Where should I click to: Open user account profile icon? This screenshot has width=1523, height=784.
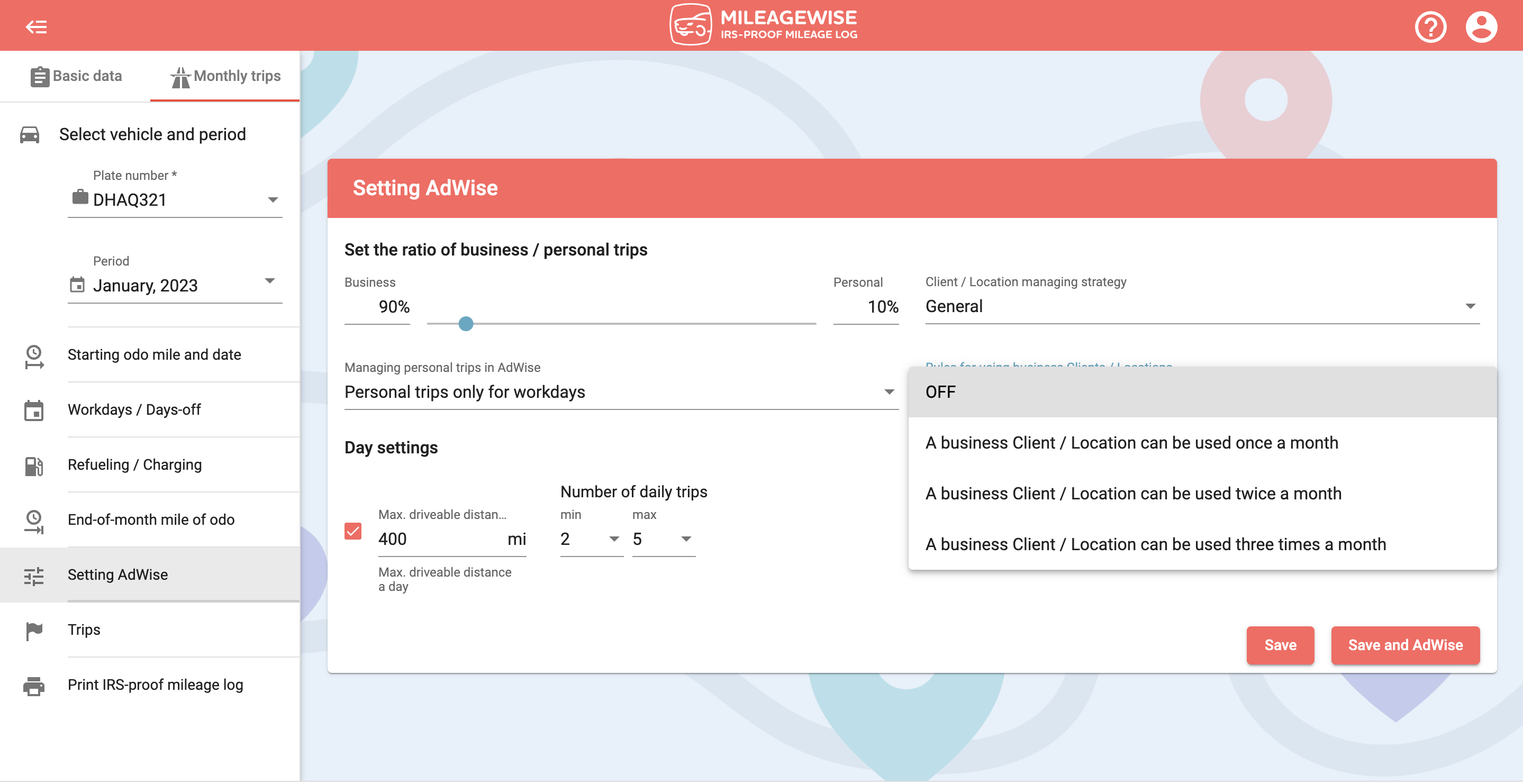tap(1481, 26)
